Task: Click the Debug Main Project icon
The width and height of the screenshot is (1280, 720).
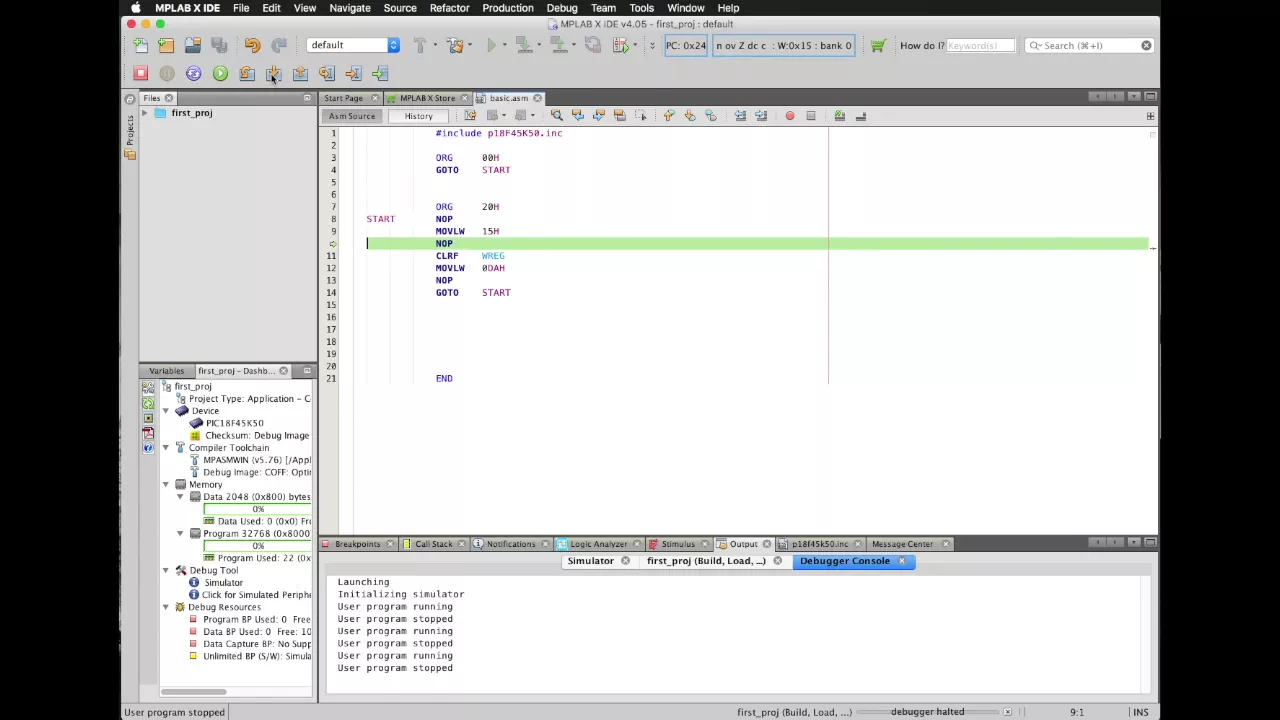Action: 622,45
